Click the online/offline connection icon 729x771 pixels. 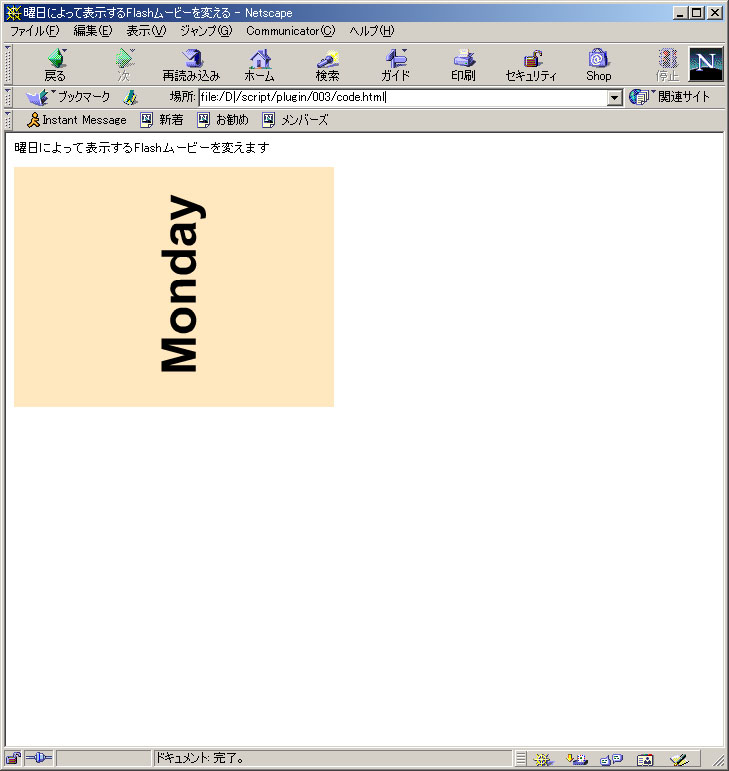(x=38, y=758)
